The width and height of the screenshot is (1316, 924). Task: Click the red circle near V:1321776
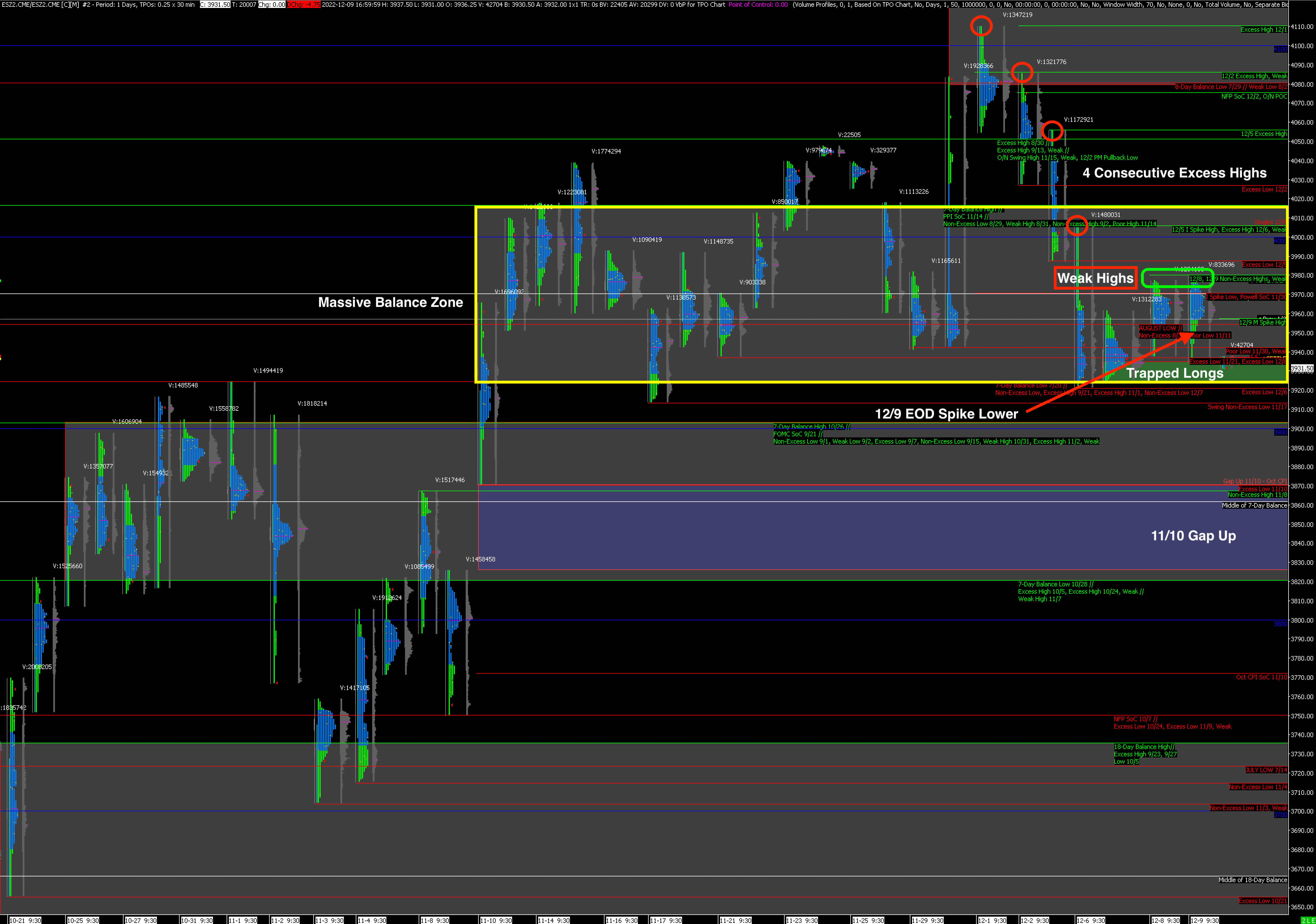click(x=1022, y=72)
